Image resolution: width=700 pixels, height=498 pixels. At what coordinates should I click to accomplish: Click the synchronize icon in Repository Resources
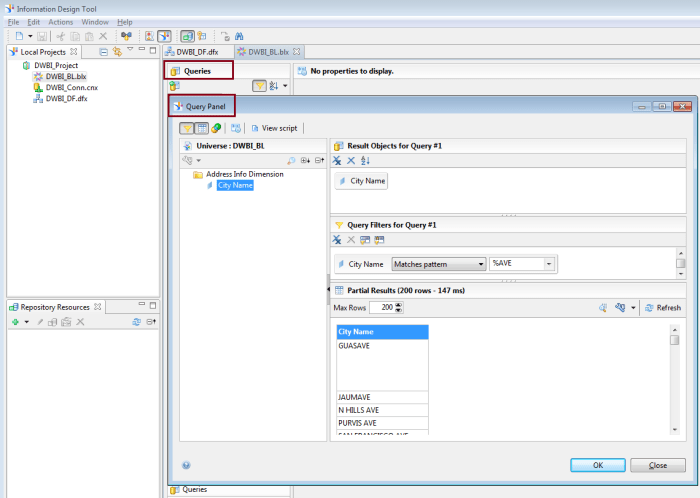coord(136,322)
